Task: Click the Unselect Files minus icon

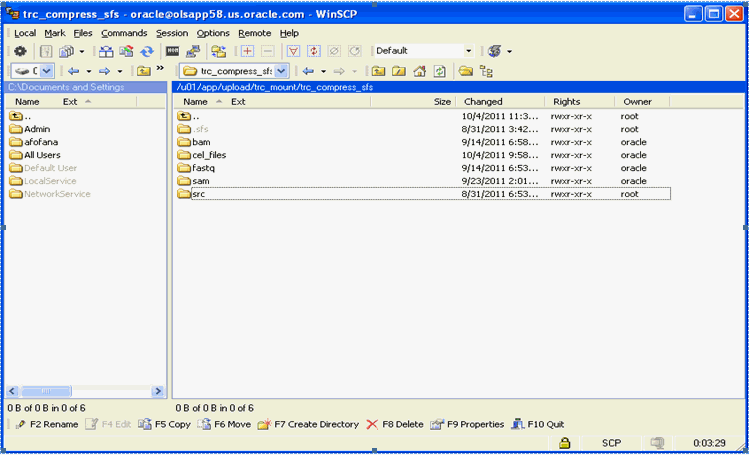Action: [x=268, y=51]
